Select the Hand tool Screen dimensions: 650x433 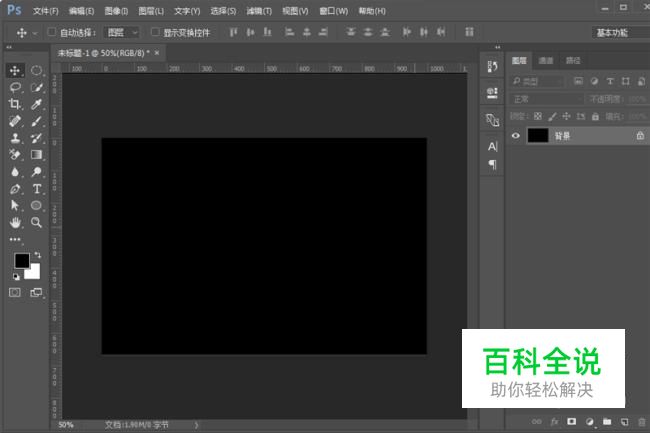(15, 222)
